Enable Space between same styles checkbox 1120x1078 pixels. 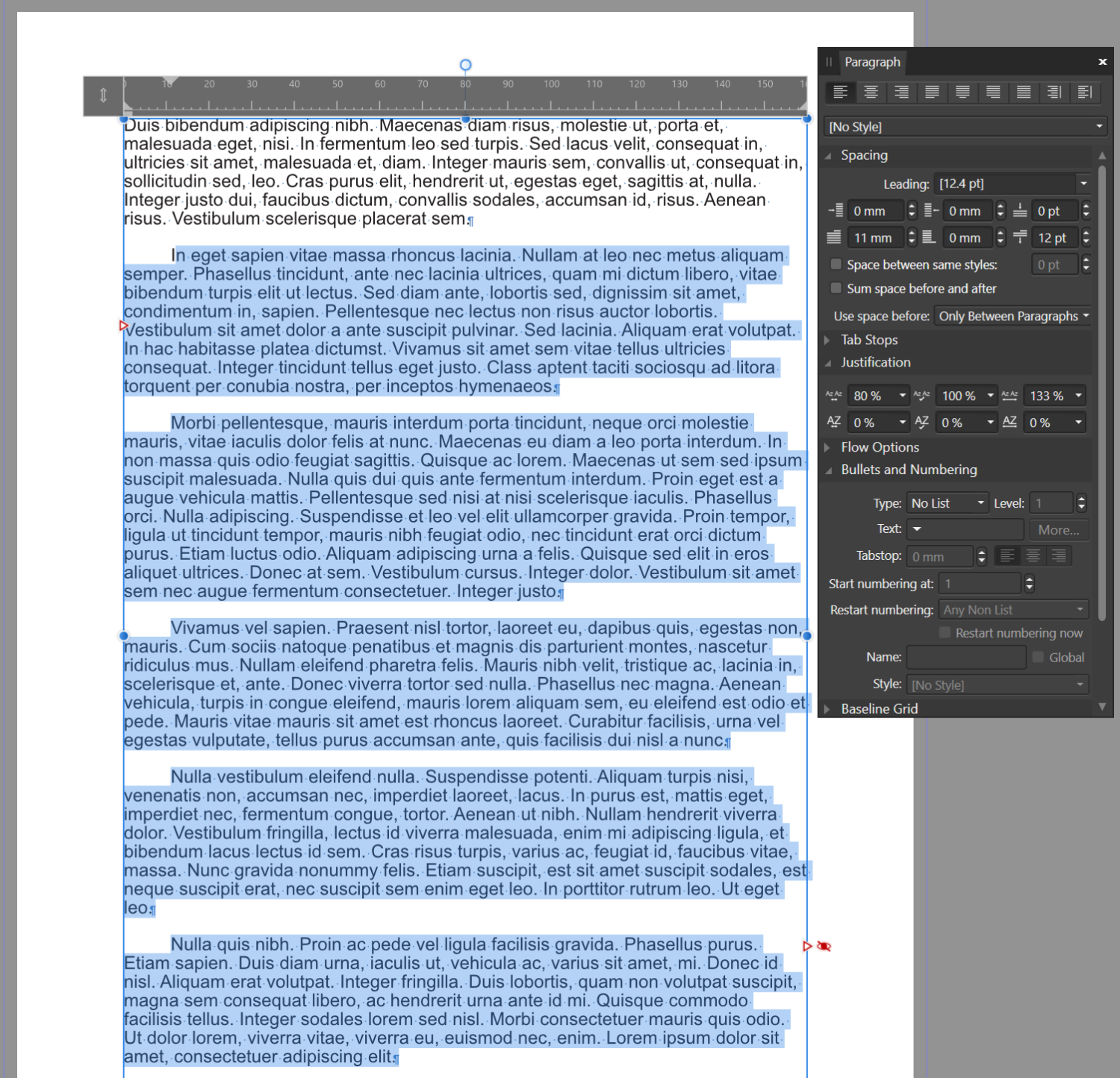[836, 264]
